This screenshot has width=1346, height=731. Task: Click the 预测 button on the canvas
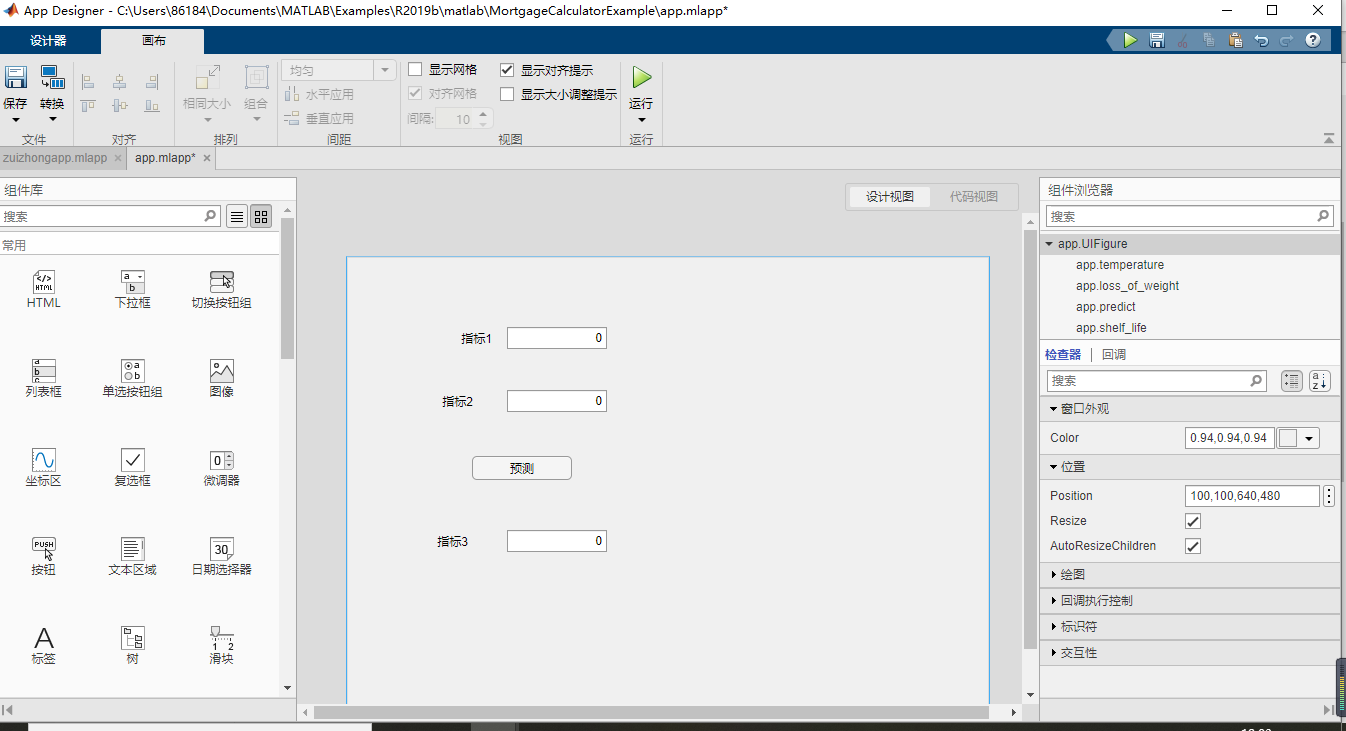tap(521, 467)
